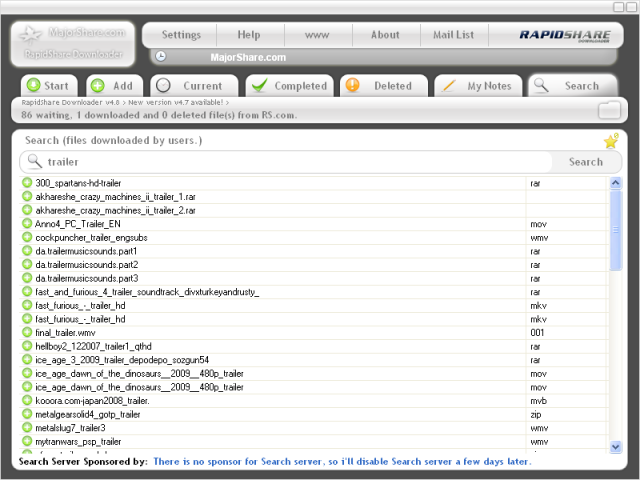Click the results list scroll down arrow
This screenshot has width=640, height=480.
coord(616,447)
